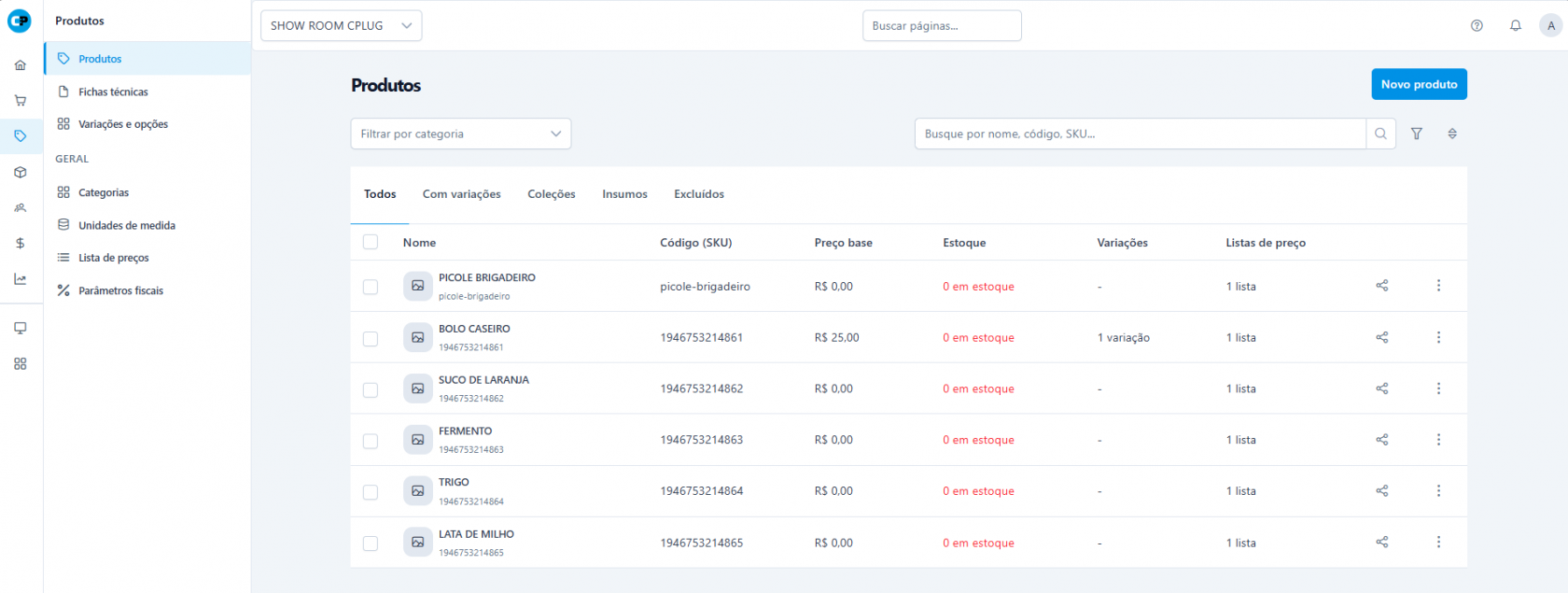Open the SHOW ROOM CPLUG dropdown
Screen dimensions: 1568x593
pyautogui.click(x=341, y=26)
